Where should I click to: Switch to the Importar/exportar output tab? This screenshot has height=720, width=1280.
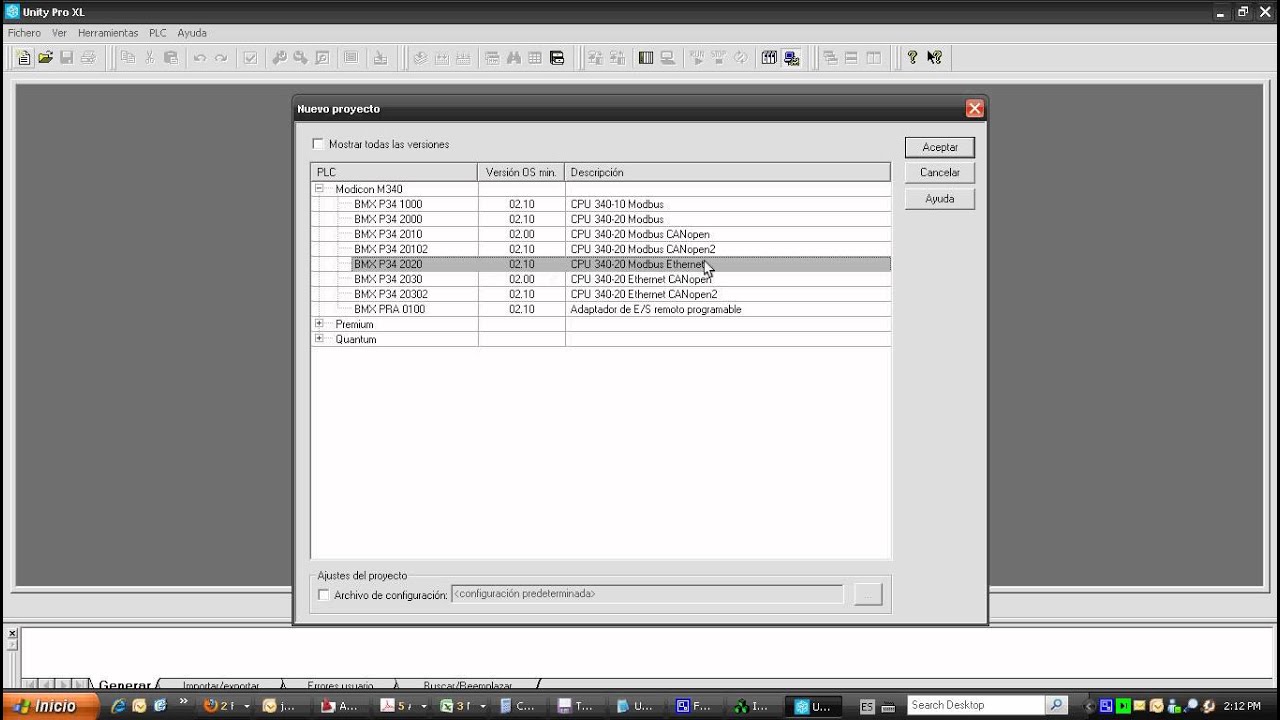click(x=221, y=686)
